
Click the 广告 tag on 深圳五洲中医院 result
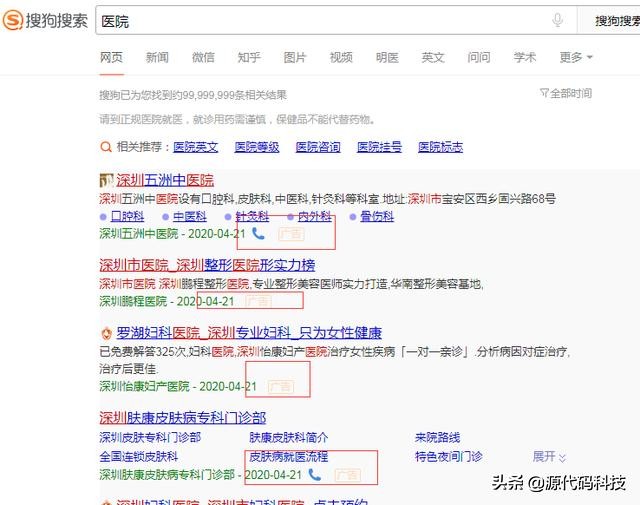[291, 234]
